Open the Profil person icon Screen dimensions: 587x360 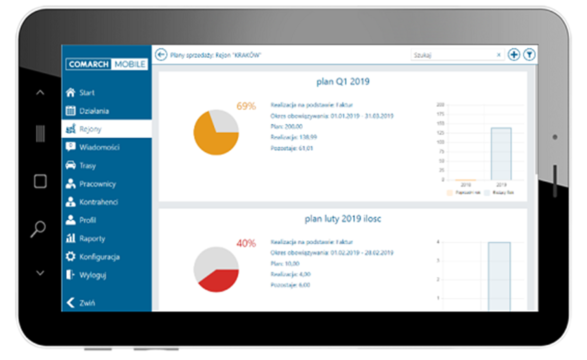point(70,220)
